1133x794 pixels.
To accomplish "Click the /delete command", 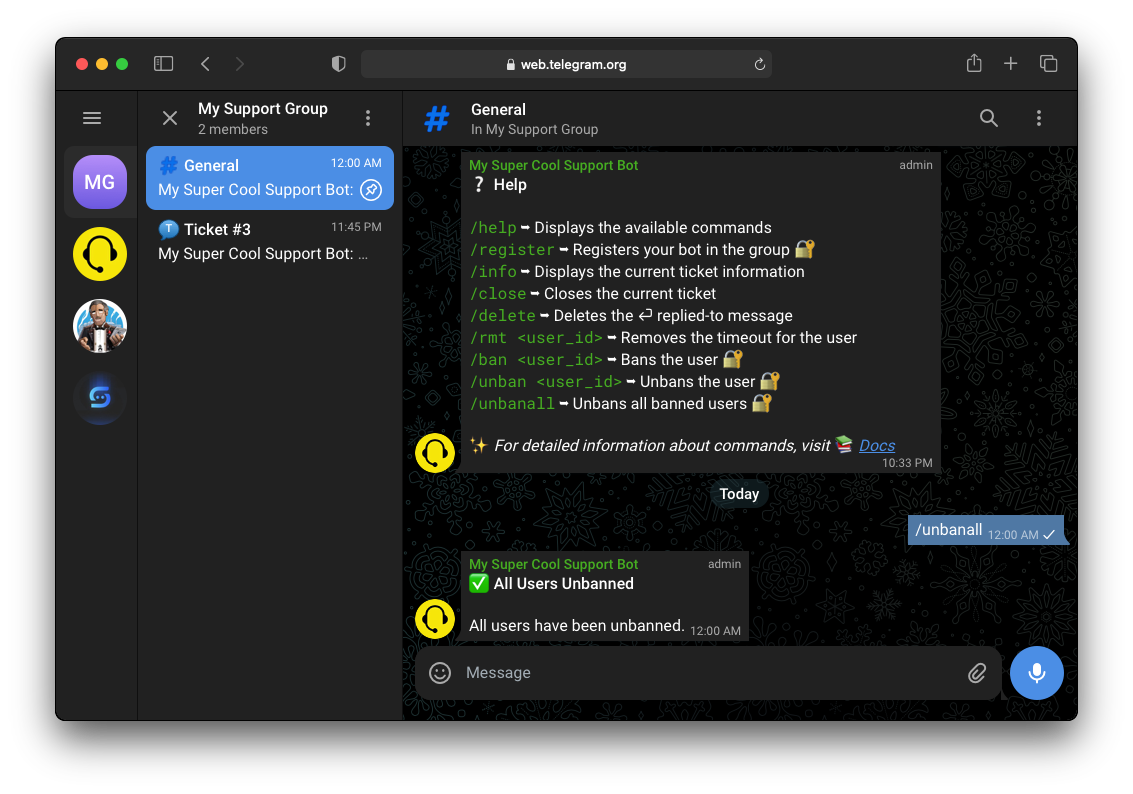I will tap(503, 316).
